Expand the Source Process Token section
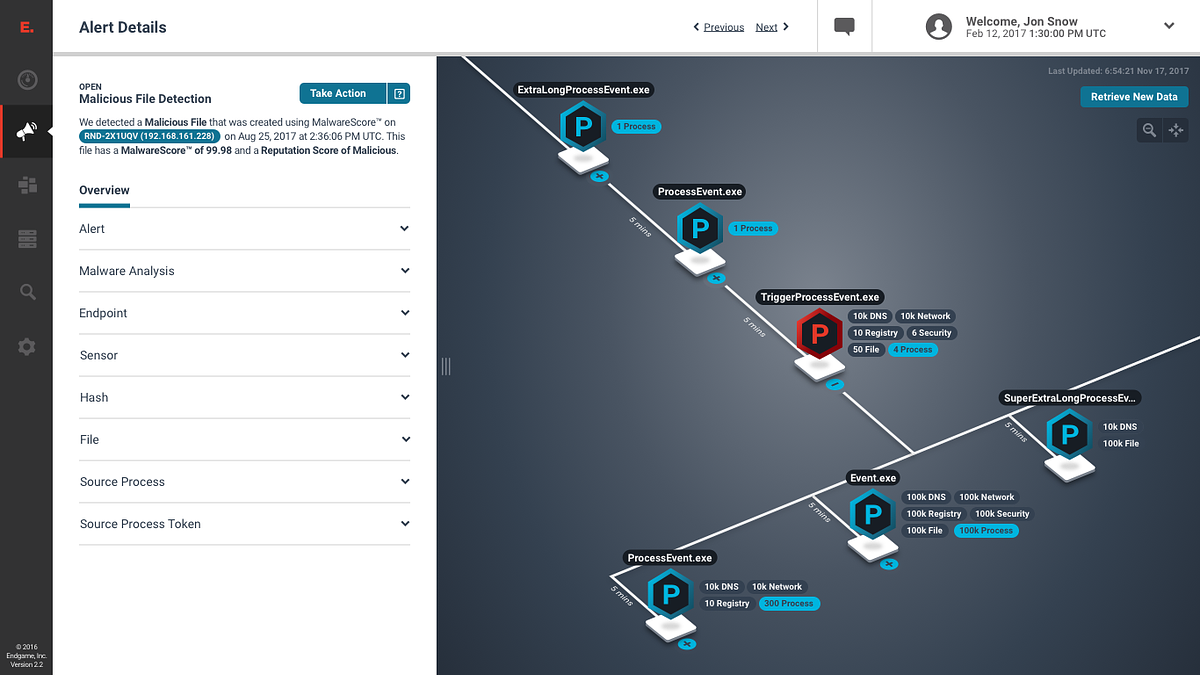 (244, 524)
